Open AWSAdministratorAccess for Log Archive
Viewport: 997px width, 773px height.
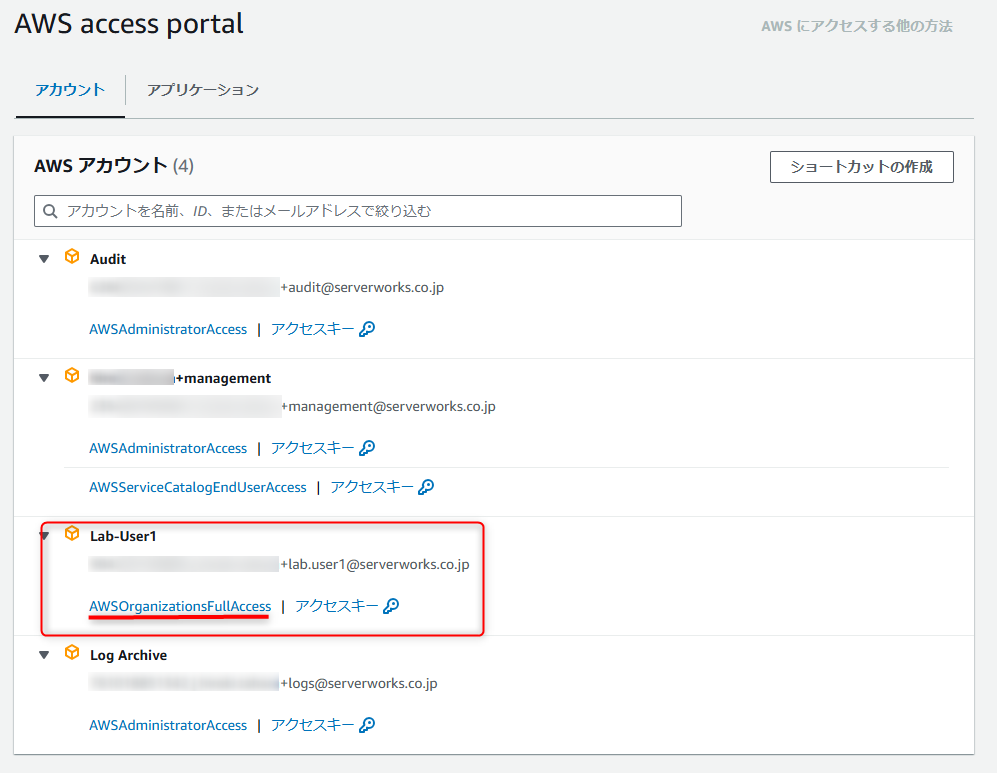[x=168, y=725]
